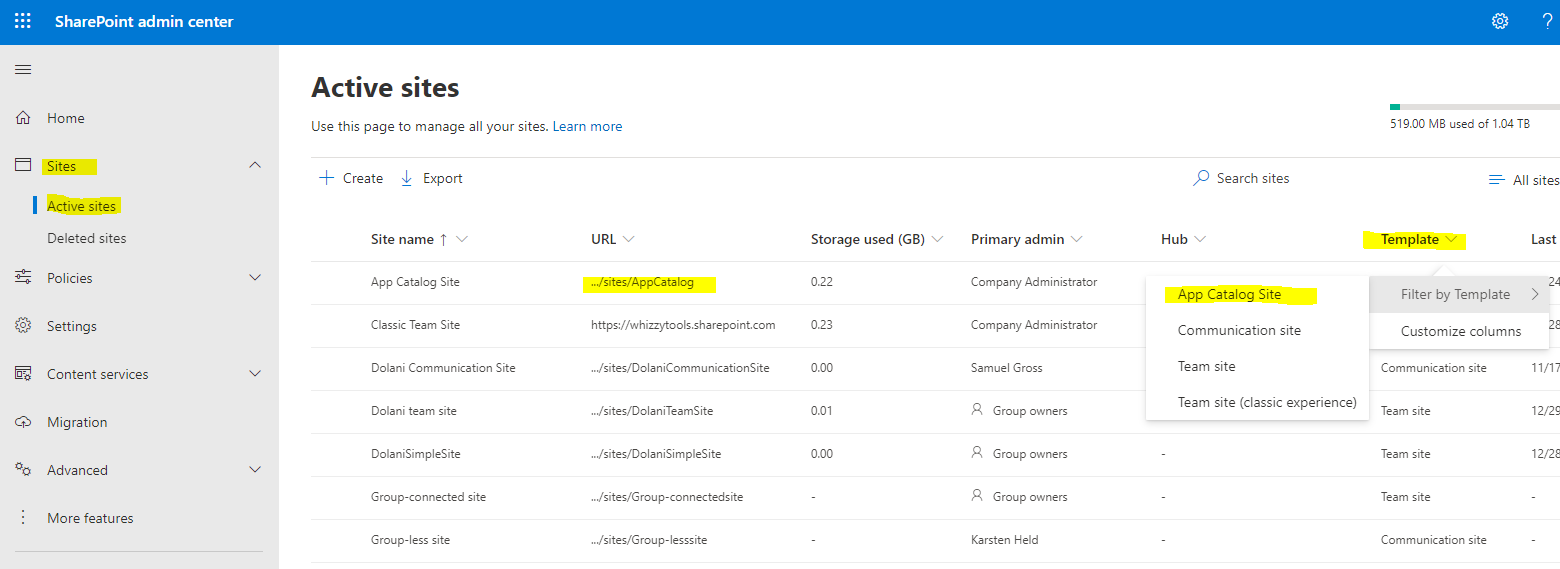
Task: Click the whizzytools.sharepoint.com URL
Action: 683,325
